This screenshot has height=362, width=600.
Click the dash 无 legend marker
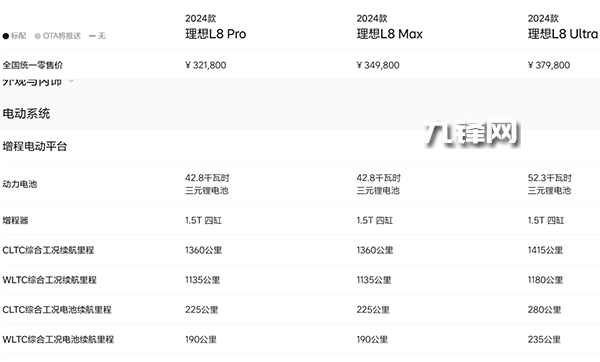click(x=92, y=36)
